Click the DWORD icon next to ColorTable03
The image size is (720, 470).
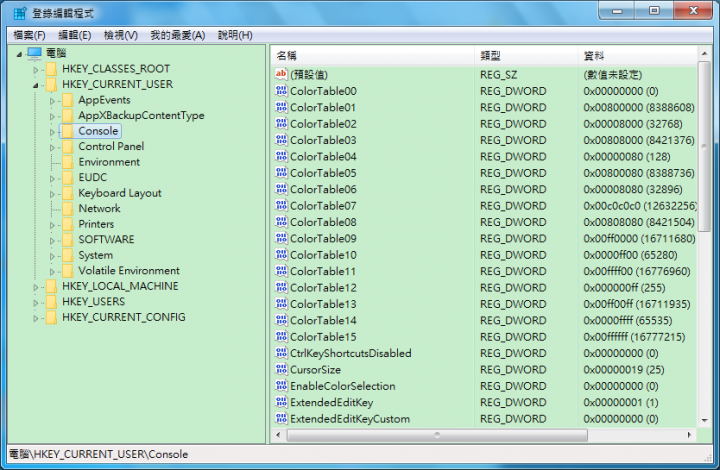point(281,140)
